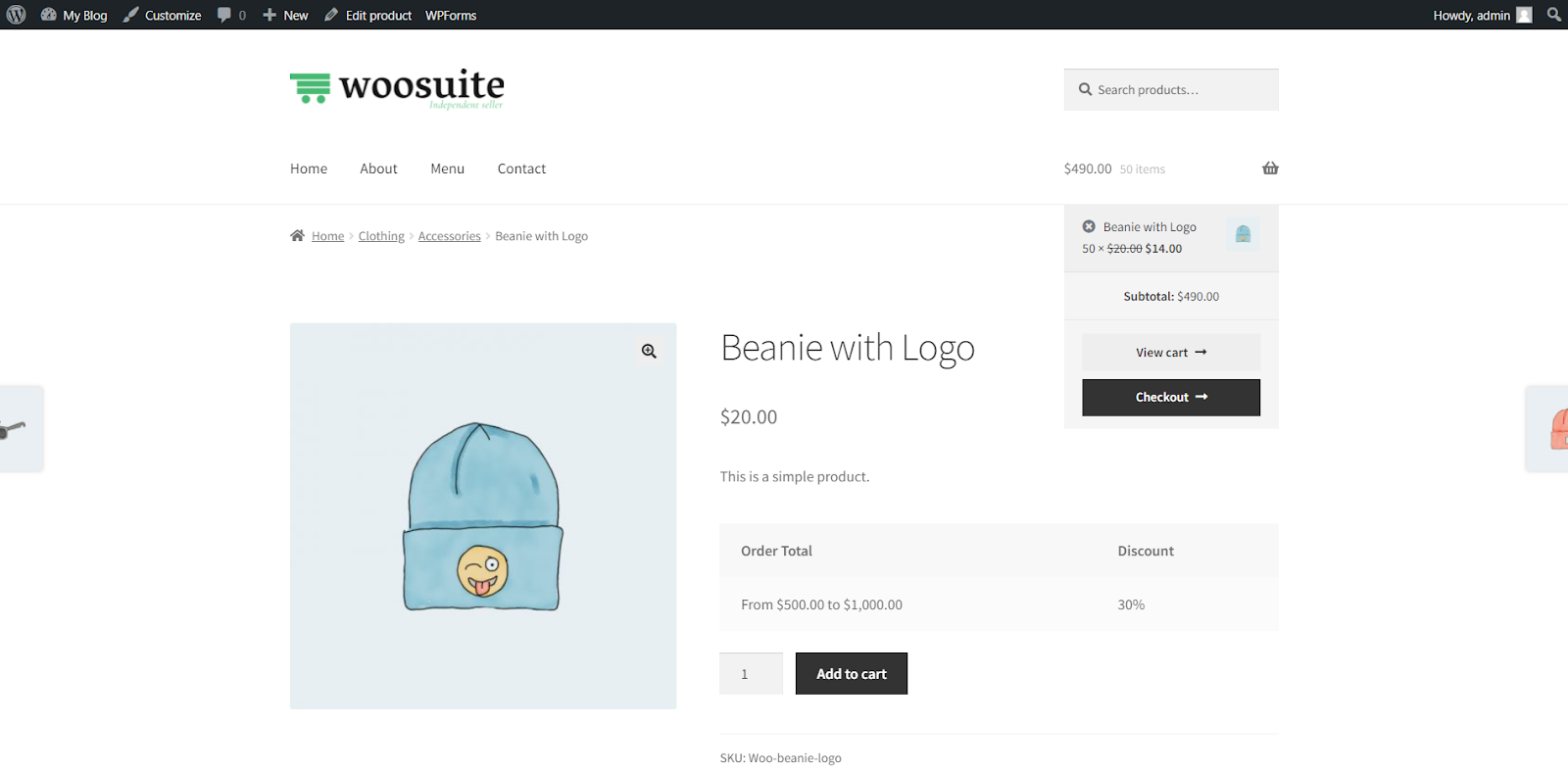Image resolution: width=1568 pixels, height=773 pixels.
Task: Open the View cart link
Action: coord(1171,353)
